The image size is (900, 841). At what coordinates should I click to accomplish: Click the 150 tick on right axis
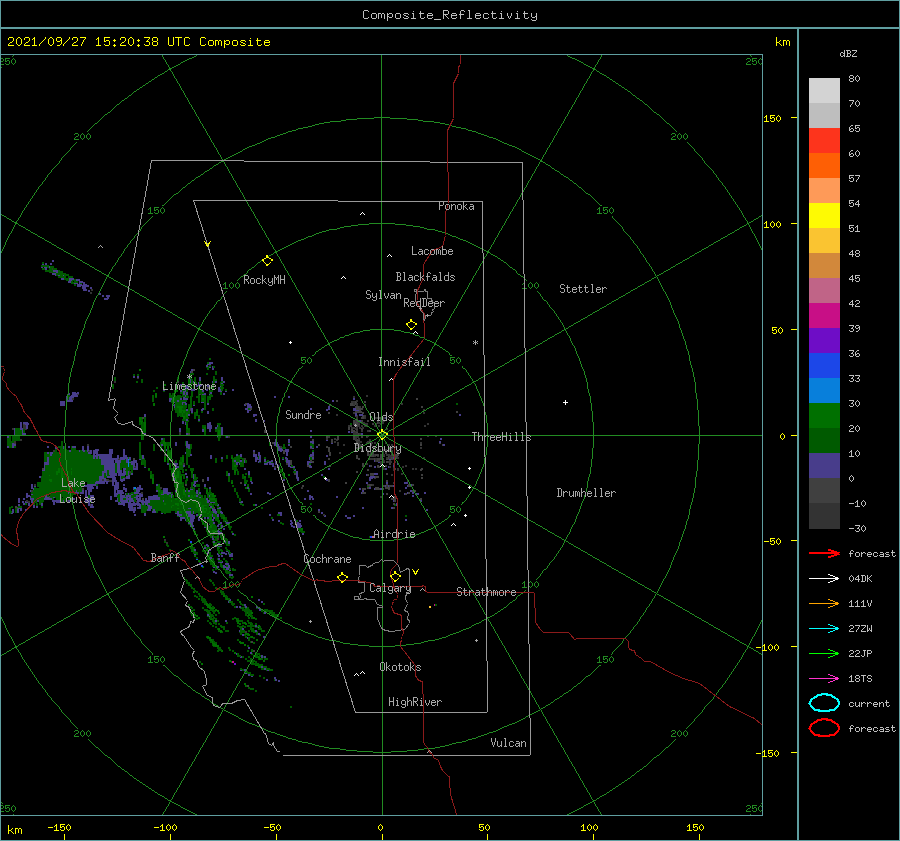click(772, 118)
